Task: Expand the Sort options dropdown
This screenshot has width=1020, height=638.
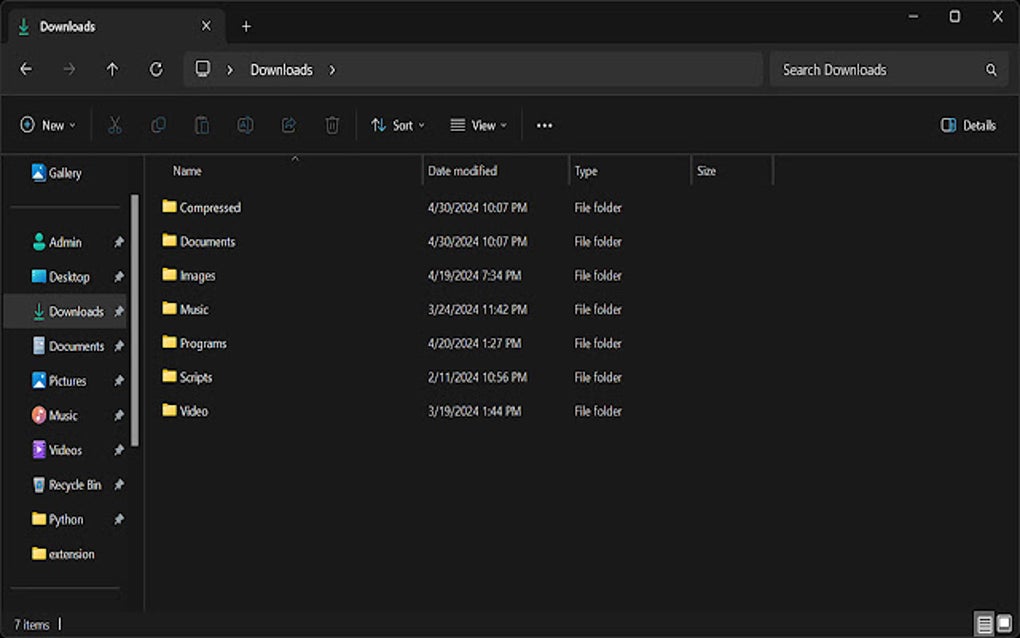Action: 397,124
